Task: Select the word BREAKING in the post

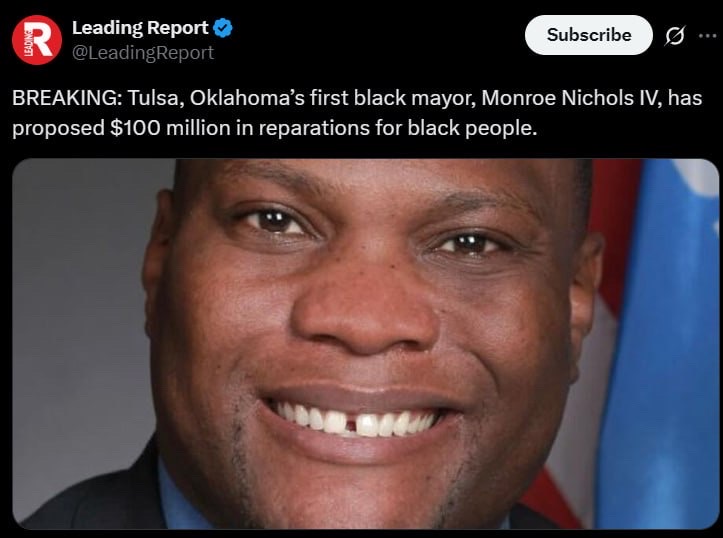Action: [x=65, y=98]
